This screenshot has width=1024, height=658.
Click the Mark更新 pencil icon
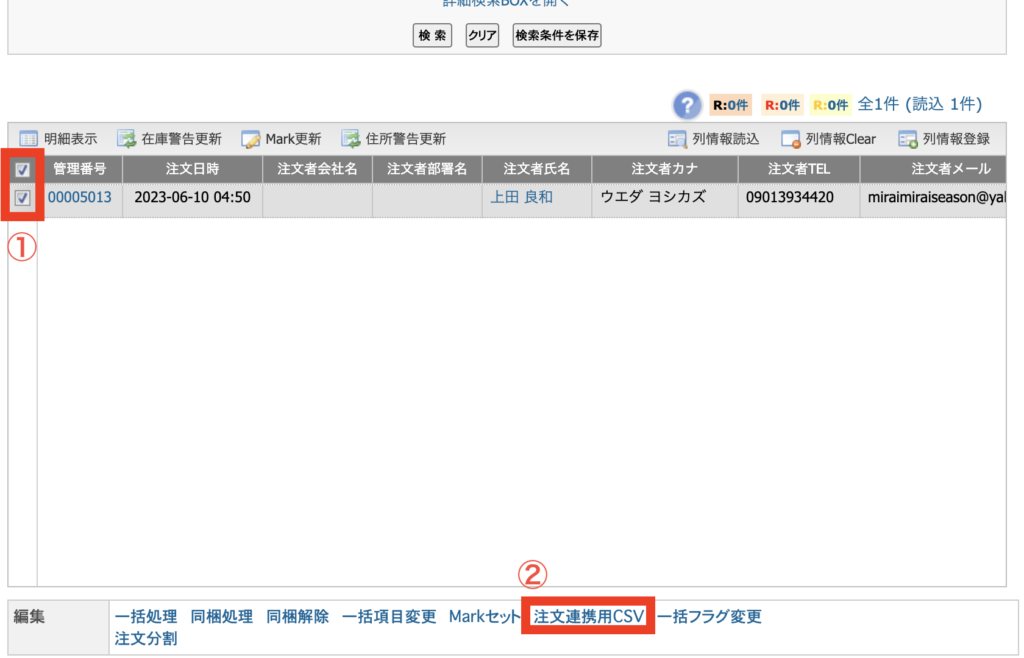(250, 139)
